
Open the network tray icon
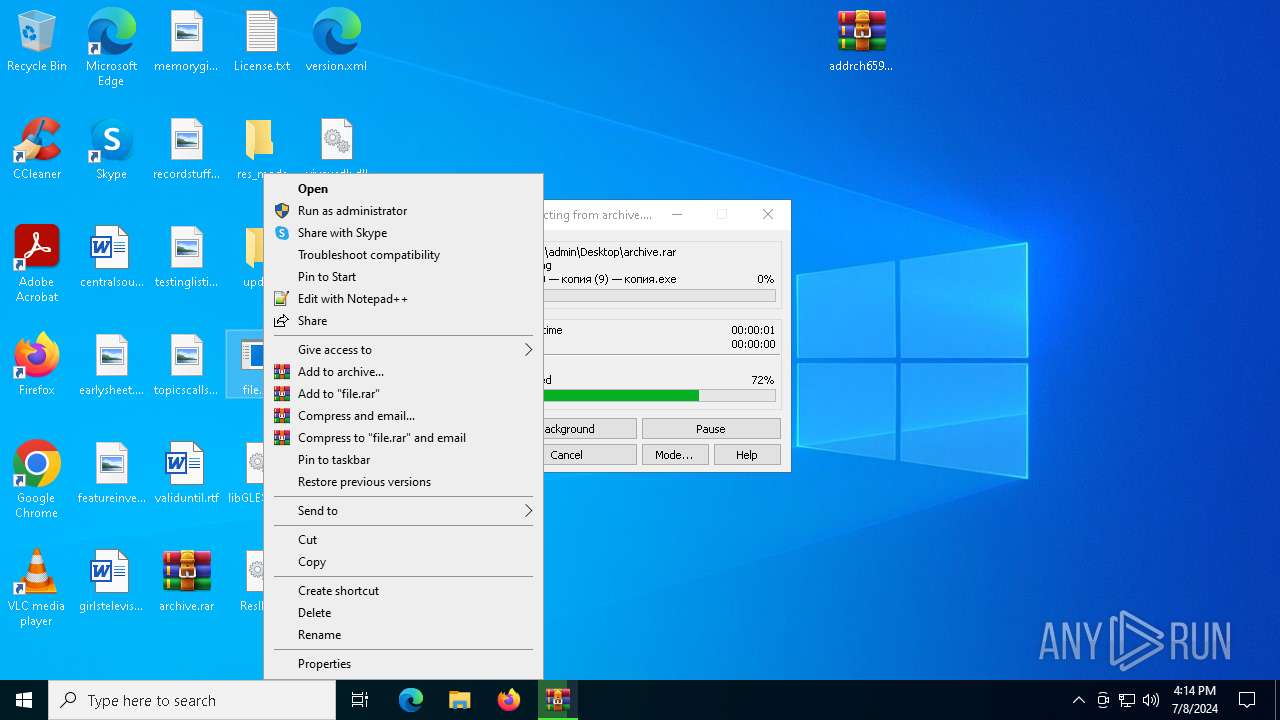tap(1127, 700)
